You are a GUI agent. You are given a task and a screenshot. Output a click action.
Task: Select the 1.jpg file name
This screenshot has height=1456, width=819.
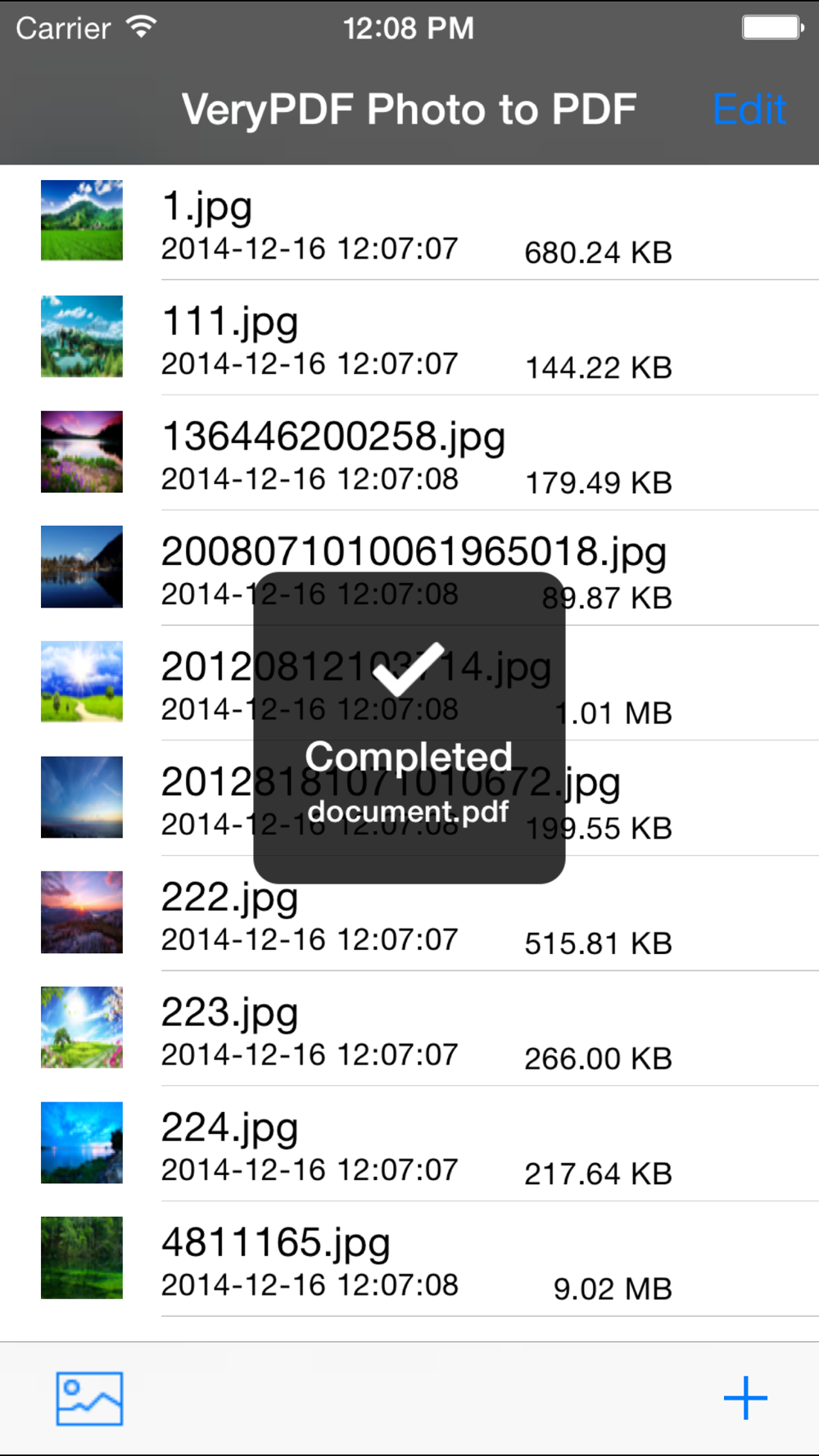(x=206, y=207)
